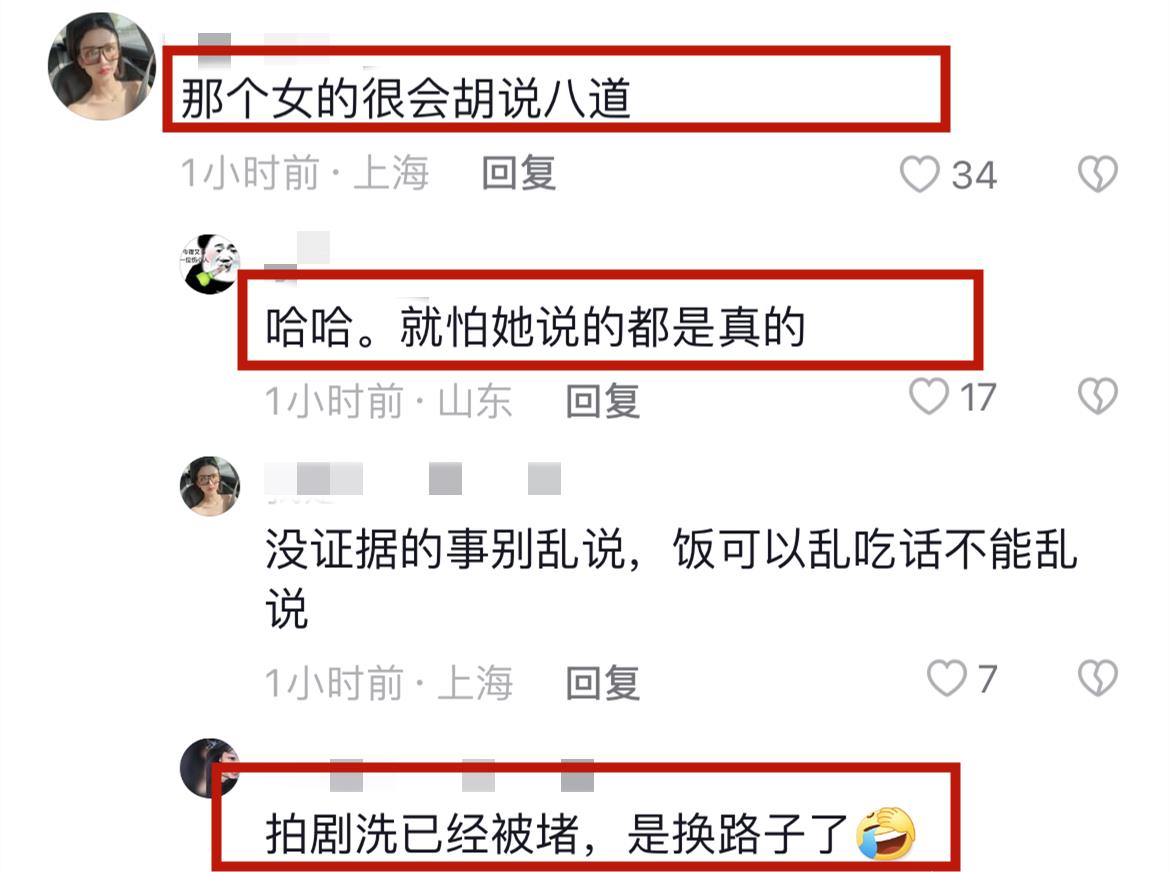Viewport: 1170px width, 872px height.
Task: Dislike the comment '那个女的很会胡说八道'
Action: point(1098,174)
